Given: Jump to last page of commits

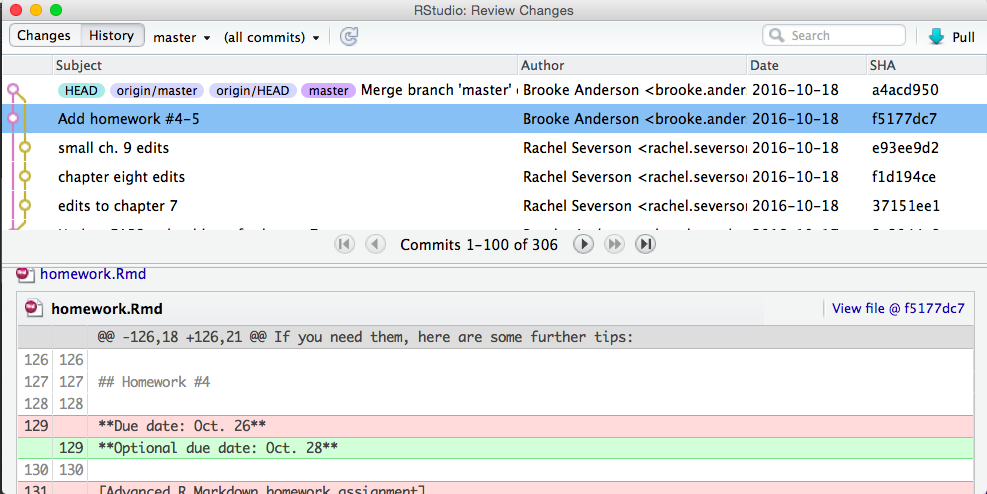Looking at the screenshot, I should point(646,244).
